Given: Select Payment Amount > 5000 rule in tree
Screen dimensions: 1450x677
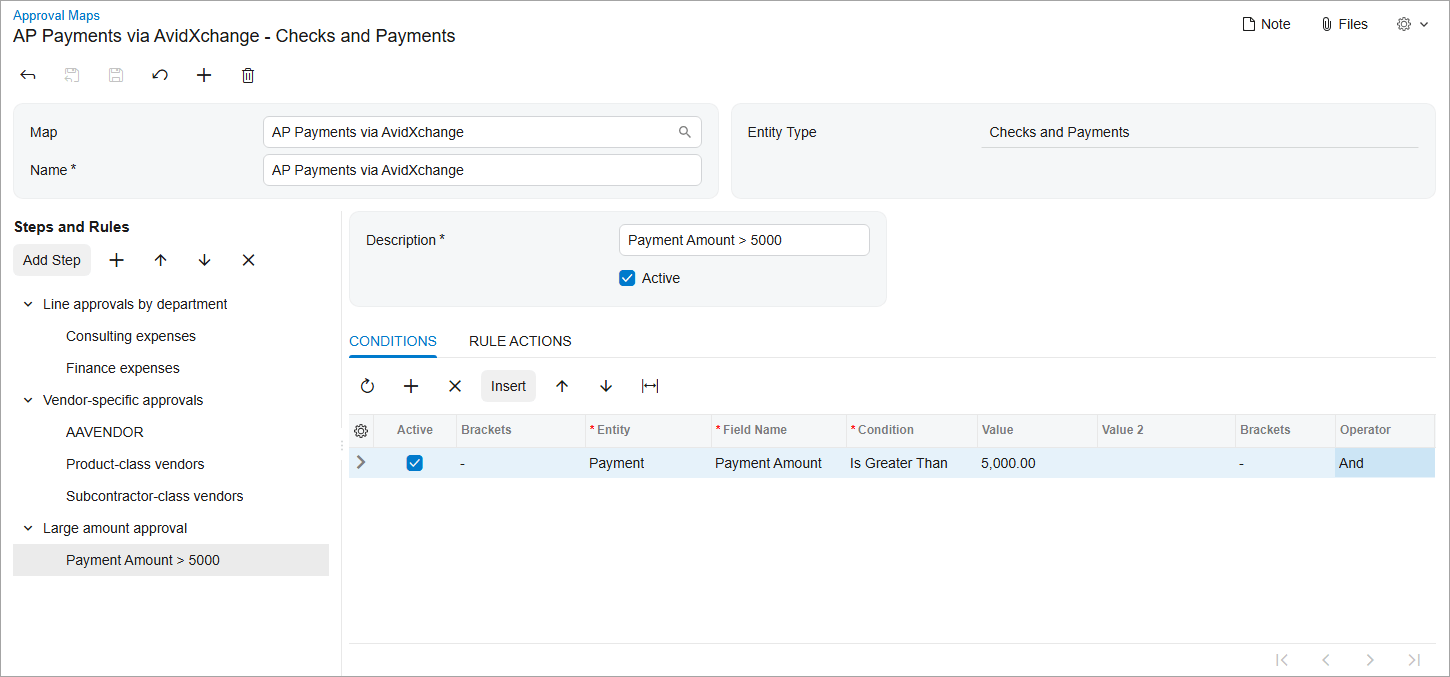Looking at the screenshot, I should point(170,560).
